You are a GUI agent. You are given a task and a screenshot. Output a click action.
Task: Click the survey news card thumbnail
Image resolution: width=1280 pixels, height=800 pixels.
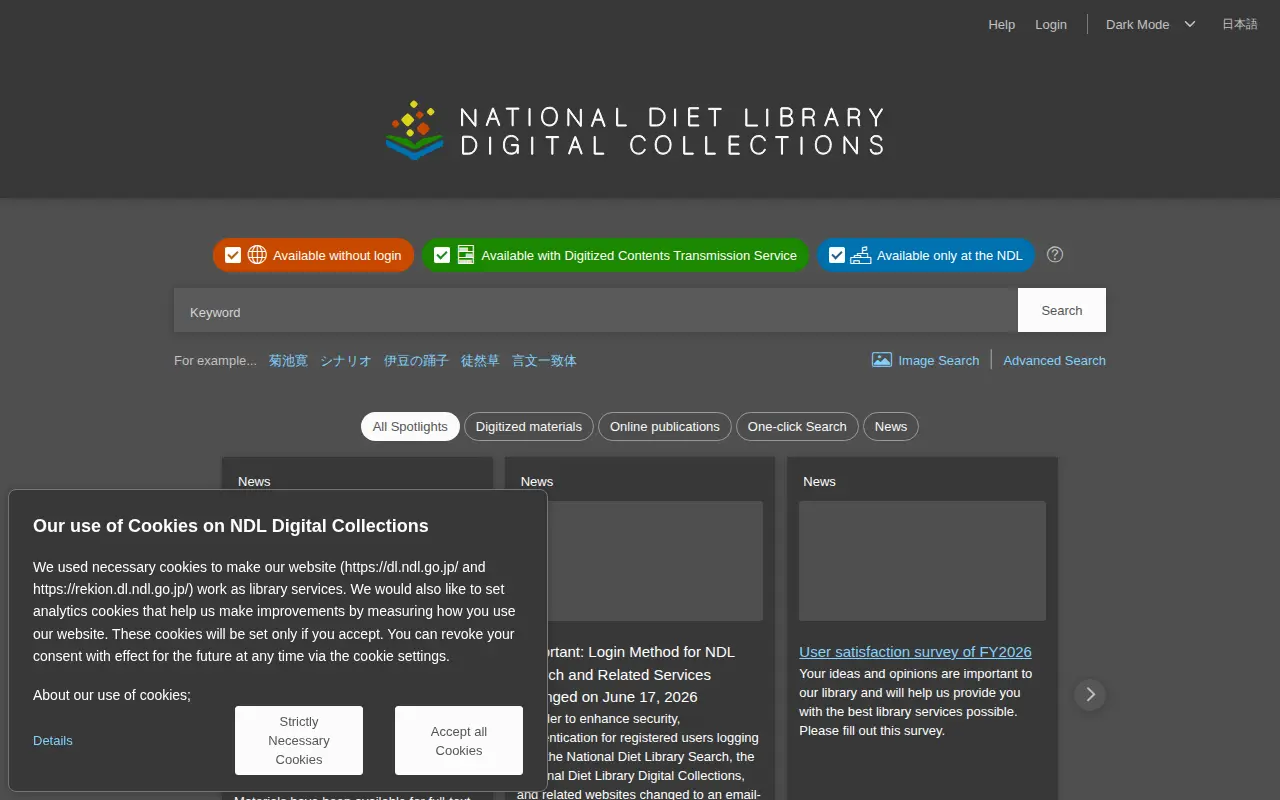(x=922, y=561)
